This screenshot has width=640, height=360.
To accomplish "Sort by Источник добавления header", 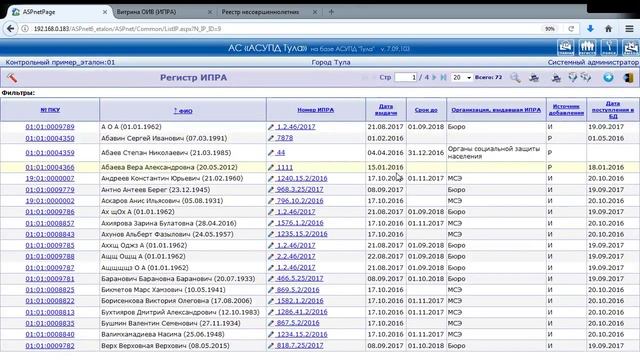I will coord(566,109).
